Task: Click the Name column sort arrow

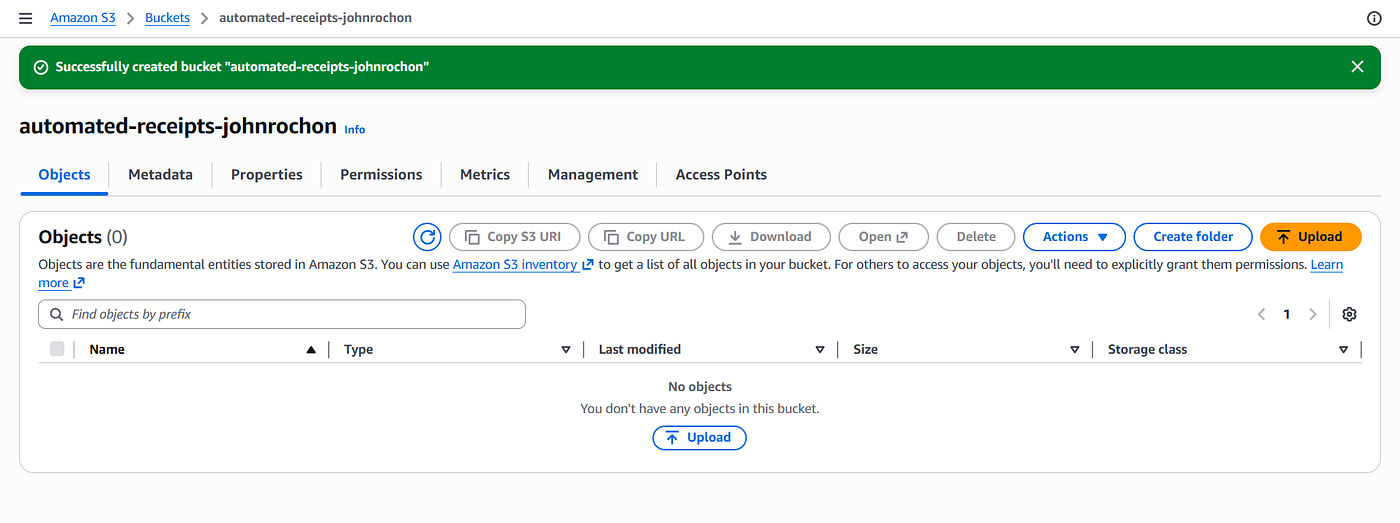Action: pos(311,350)
